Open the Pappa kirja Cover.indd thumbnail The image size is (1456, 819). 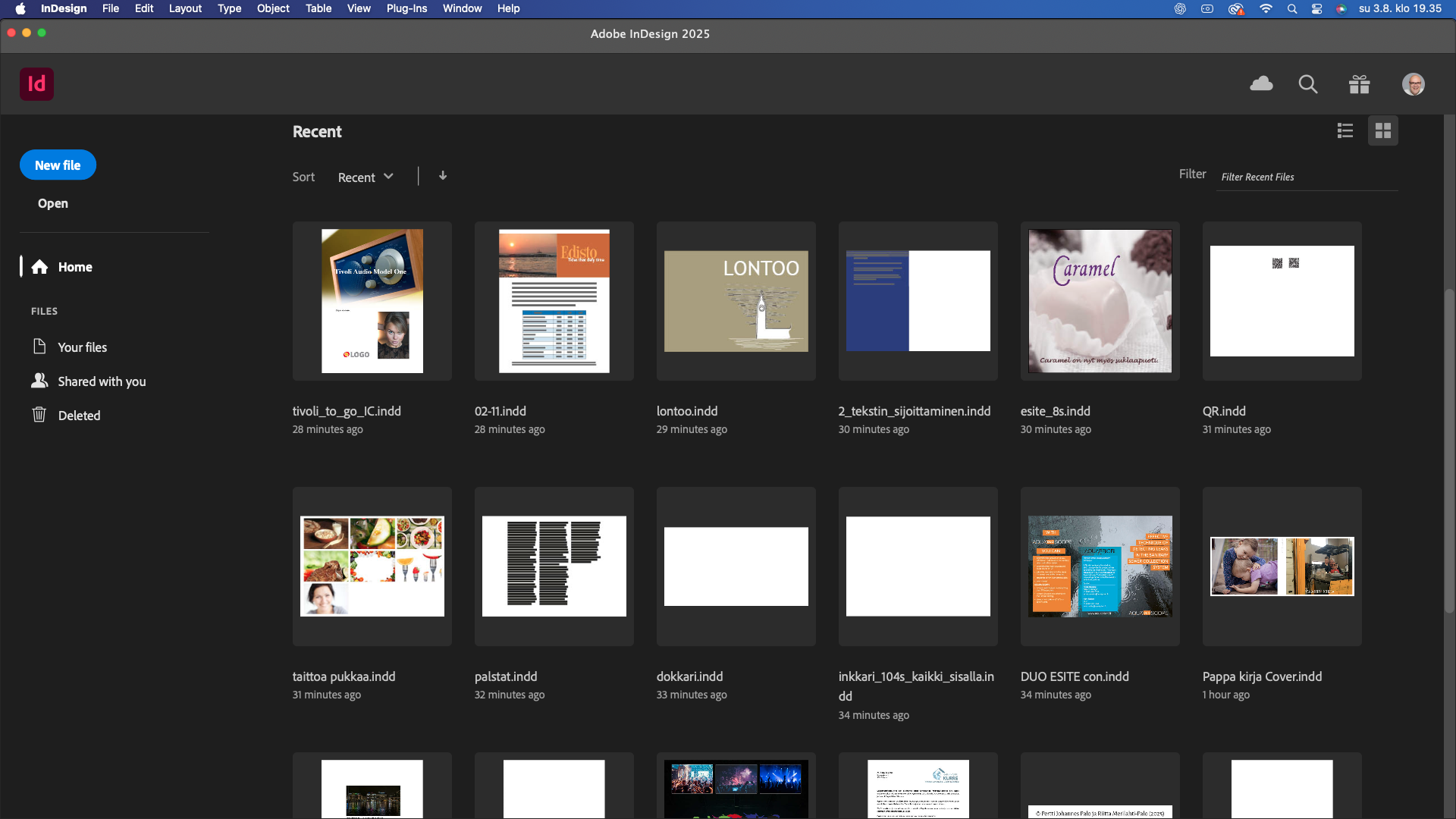tap(1282, 566)
